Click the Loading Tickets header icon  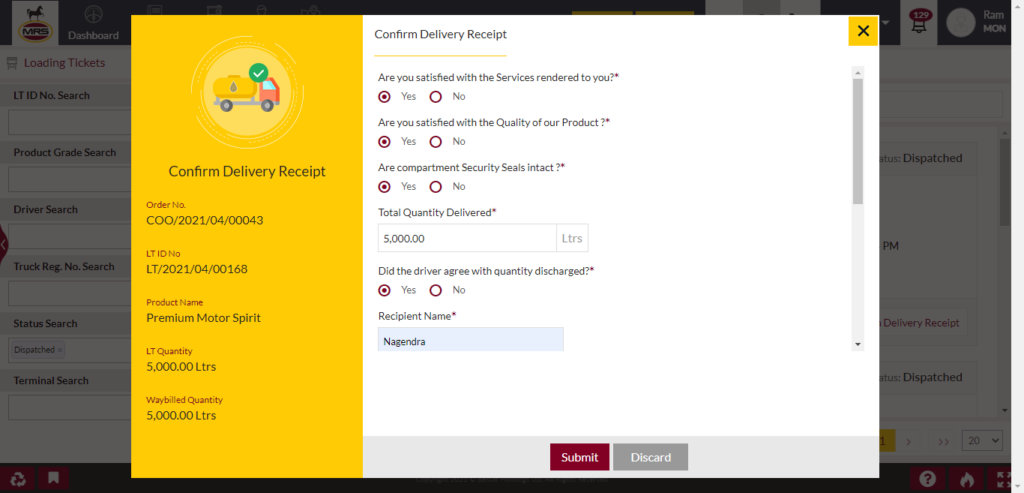tap(12, 63)
